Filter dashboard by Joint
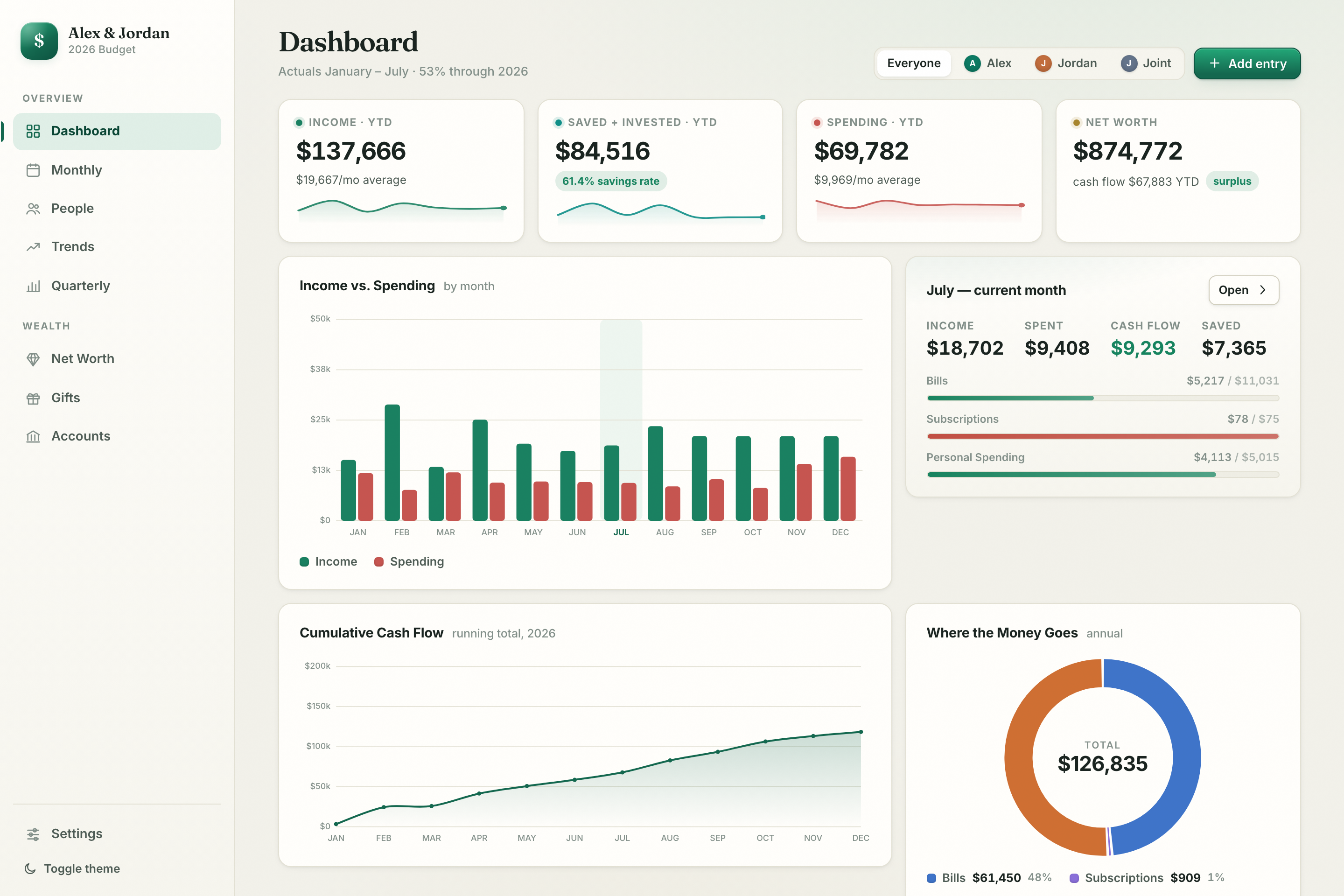The image size is (1344, 896). click(x=1146, y=63)
